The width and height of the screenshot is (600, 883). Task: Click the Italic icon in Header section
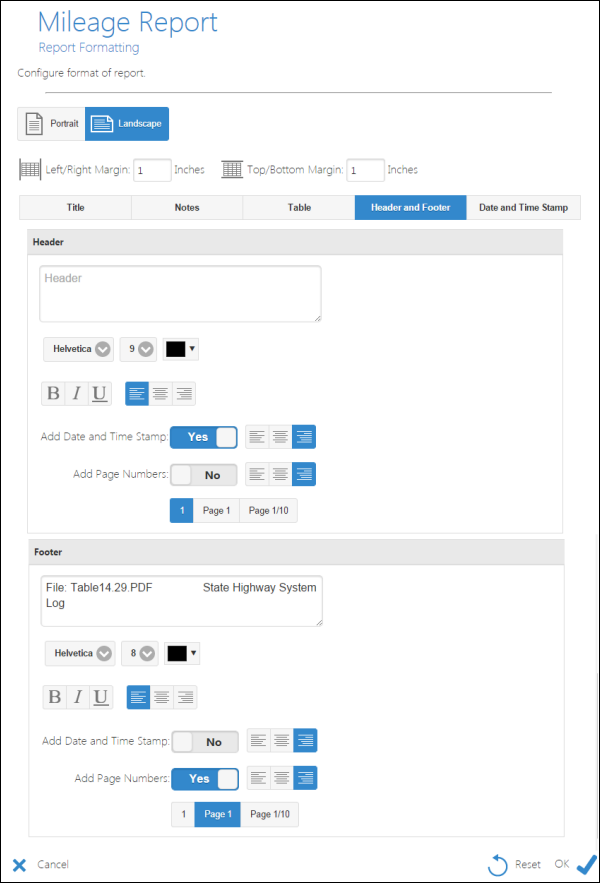coord(76,394)
